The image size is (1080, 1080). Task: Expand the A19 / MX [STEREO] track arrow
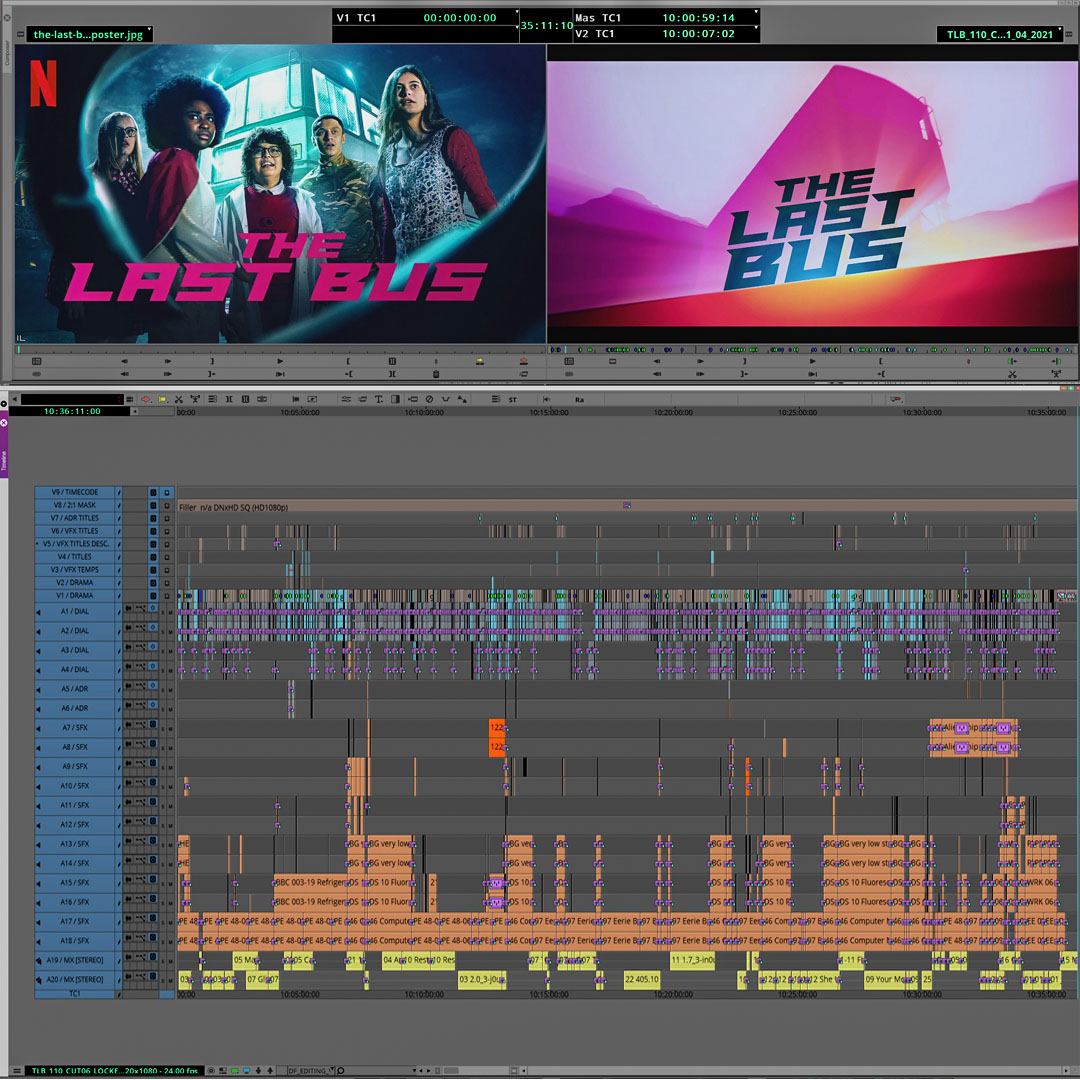pyautogui.click(x=39, y=961)
